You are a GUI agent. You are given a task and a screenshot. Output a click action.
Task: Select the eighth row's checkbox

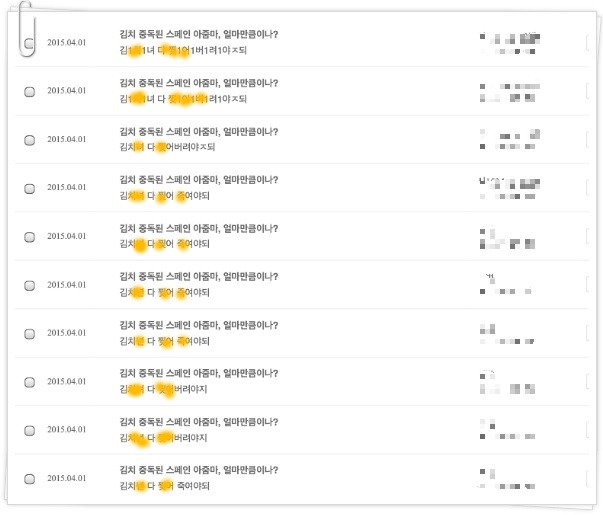(30, 382)
